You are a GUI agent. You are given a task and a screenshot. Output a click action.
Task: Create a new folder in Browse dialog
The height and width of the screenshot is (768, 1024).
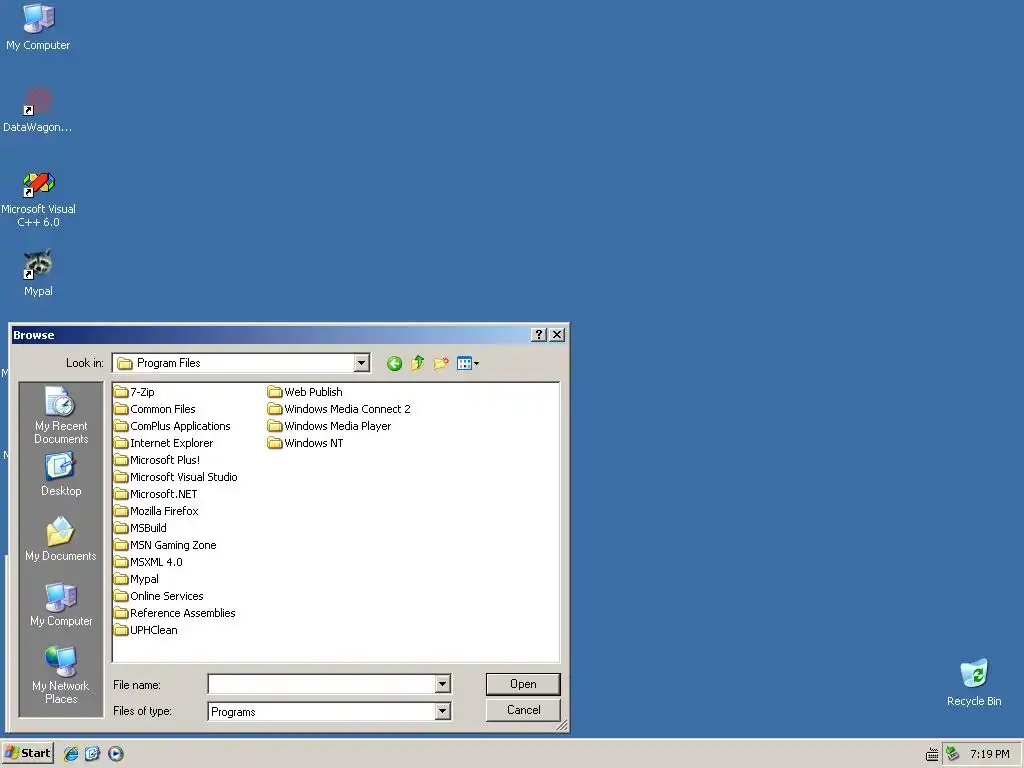pyautogui.click(x=441, y=363)
